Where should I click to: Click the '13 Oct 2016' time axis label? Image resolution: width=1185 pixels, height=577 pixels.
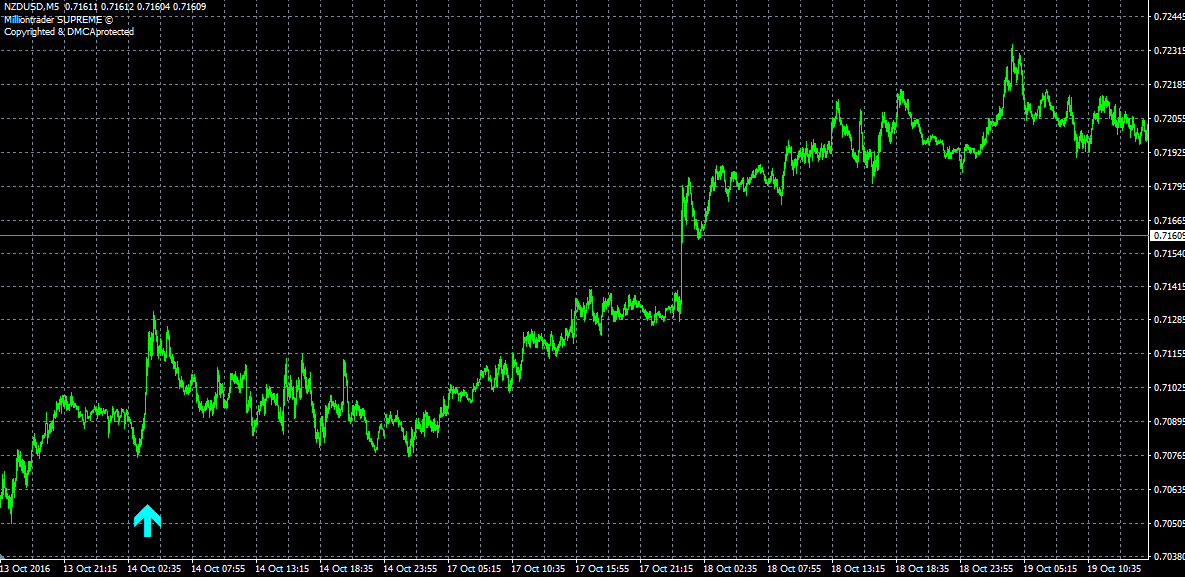click(x=24, y=568)
